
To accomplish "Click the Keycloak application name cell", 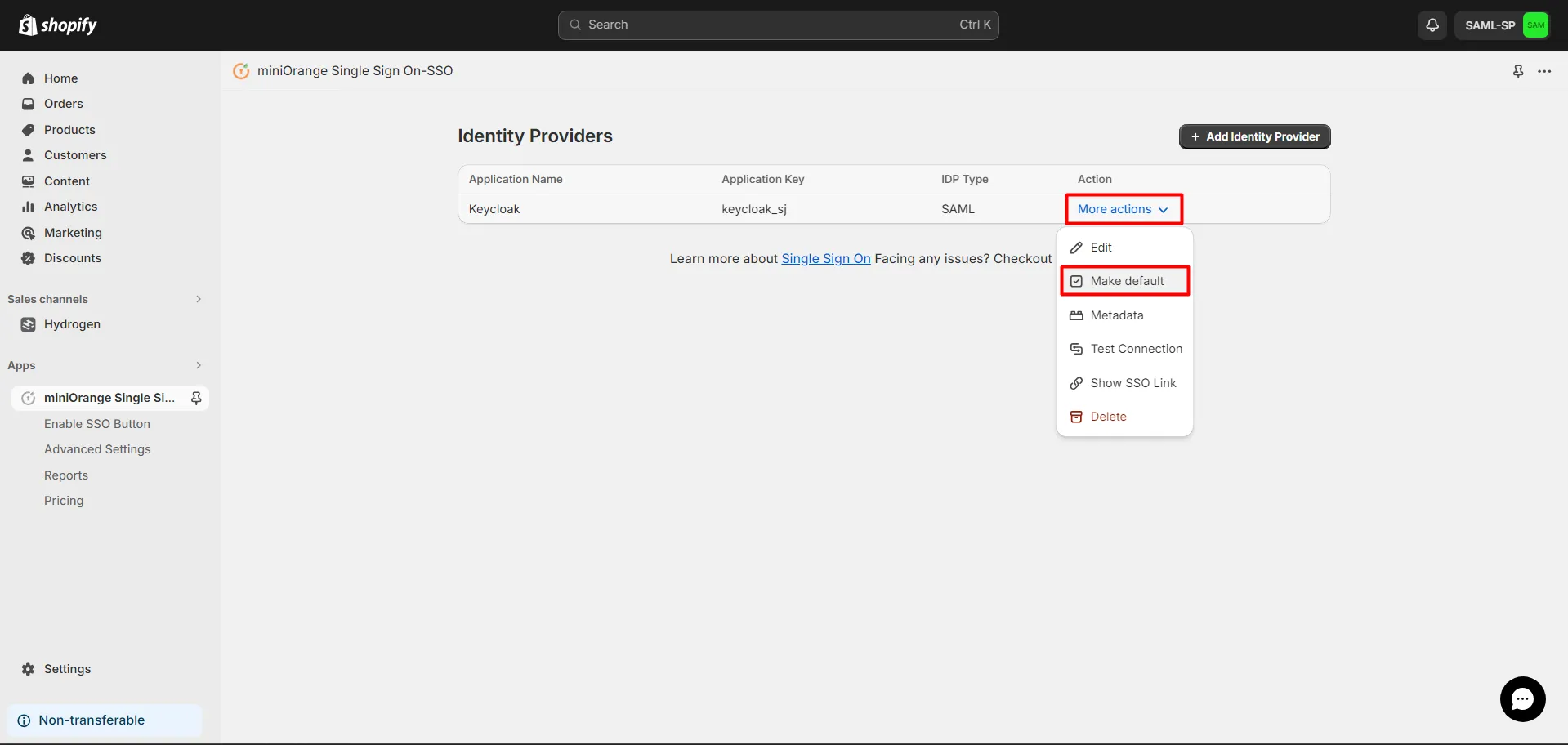I will click(x=494, y=209).
